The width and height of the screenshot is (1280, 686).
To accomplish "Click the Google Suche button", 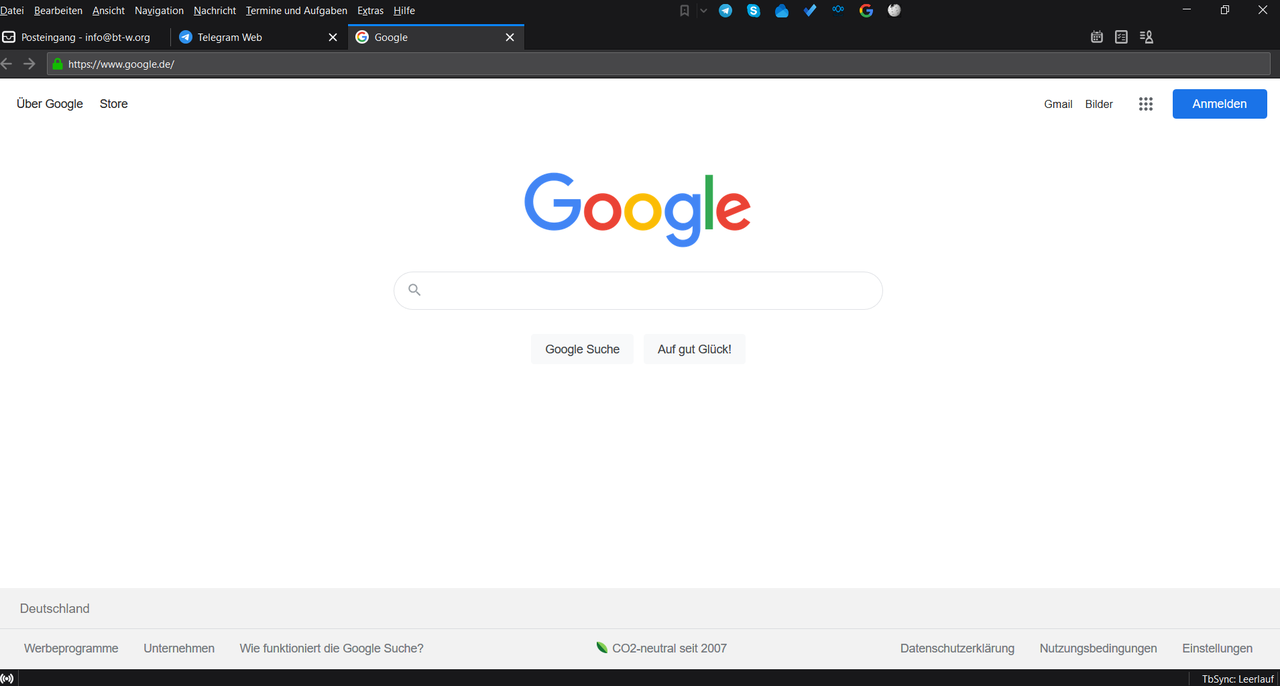I will (x=582, y=349).
